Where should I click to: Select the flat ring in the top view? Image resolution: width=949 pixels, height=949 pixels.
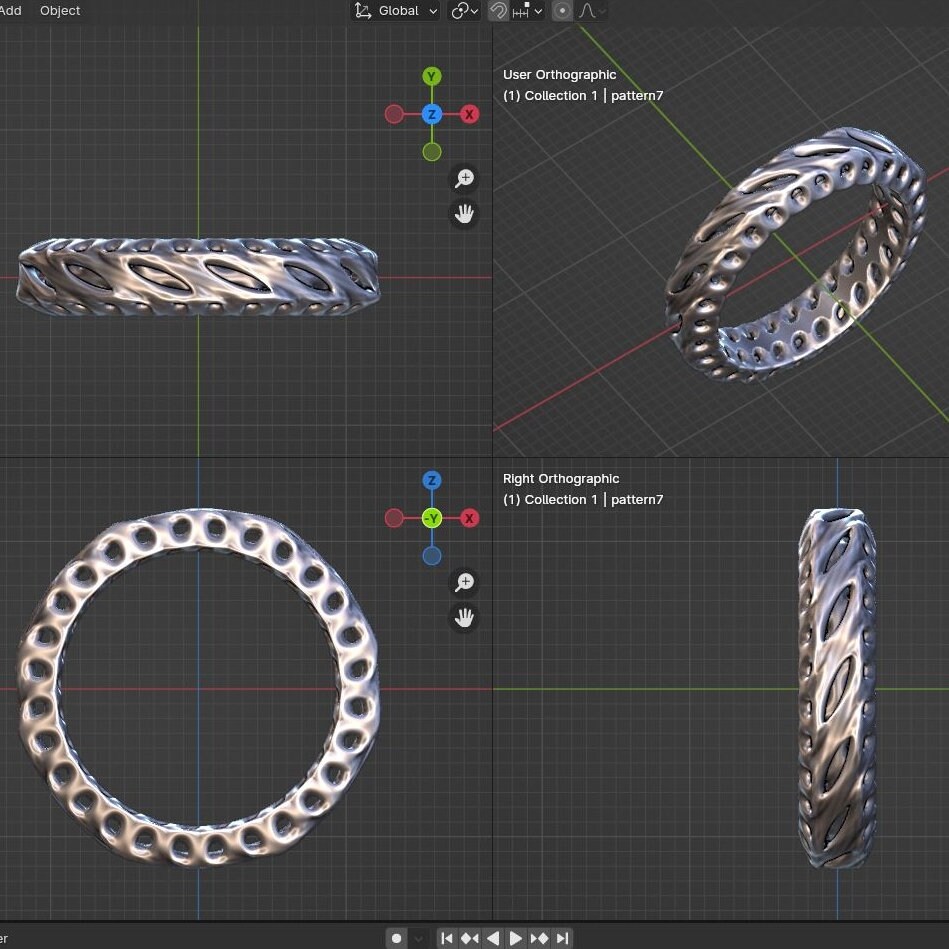[198, 277]
